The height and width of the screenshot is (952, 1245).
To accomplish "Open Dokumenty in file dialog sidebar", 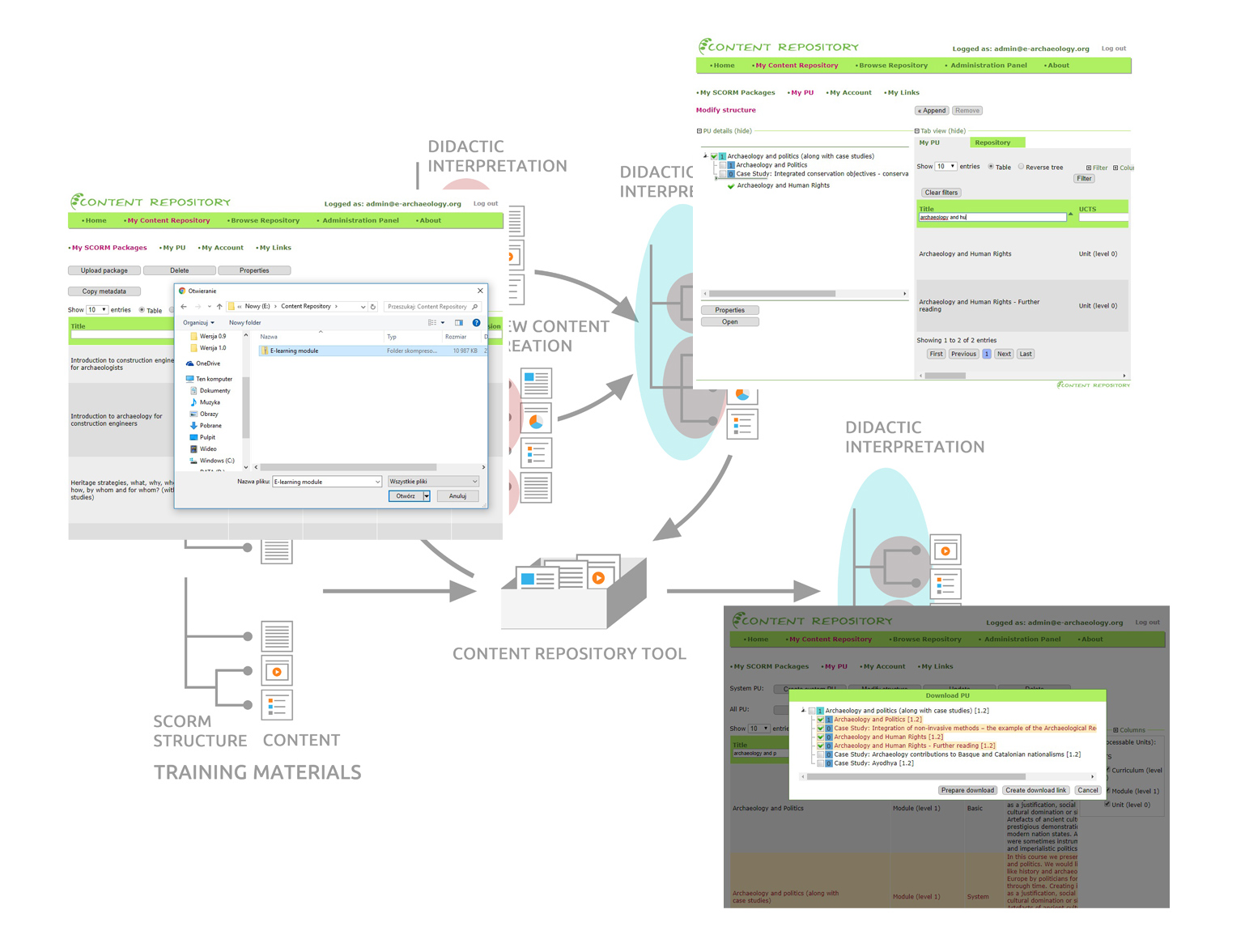I will 210,391.
